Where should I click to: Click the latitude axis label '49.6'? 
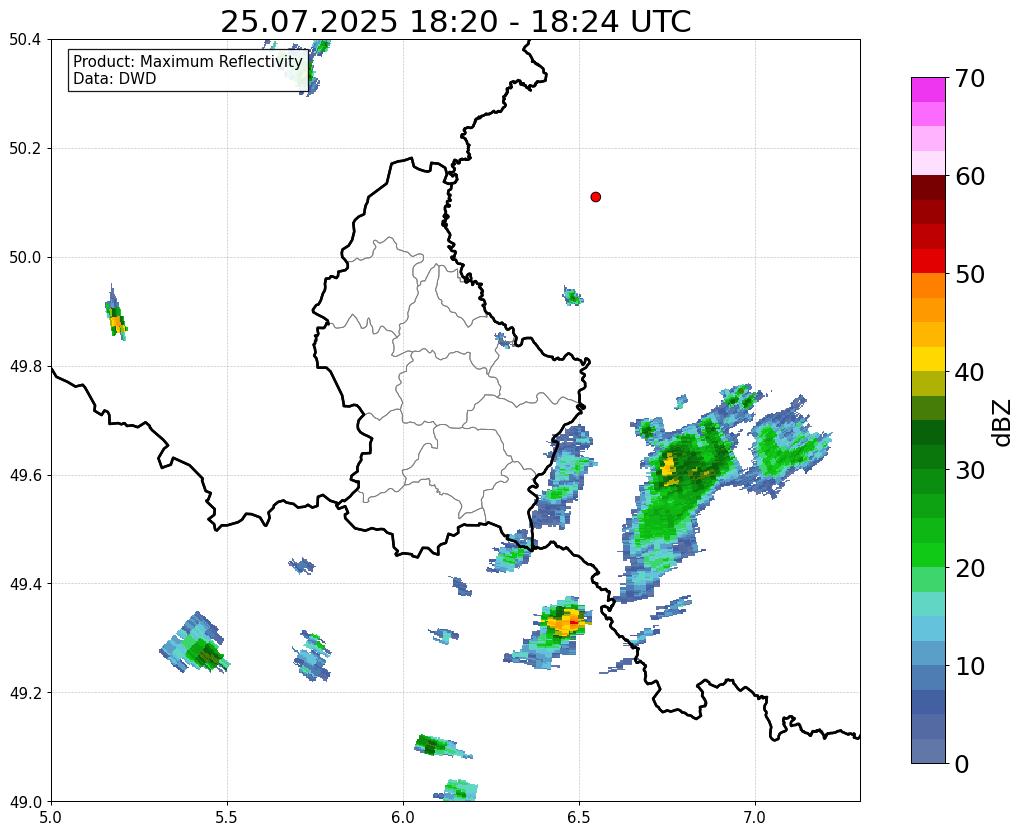coord(25,475)
